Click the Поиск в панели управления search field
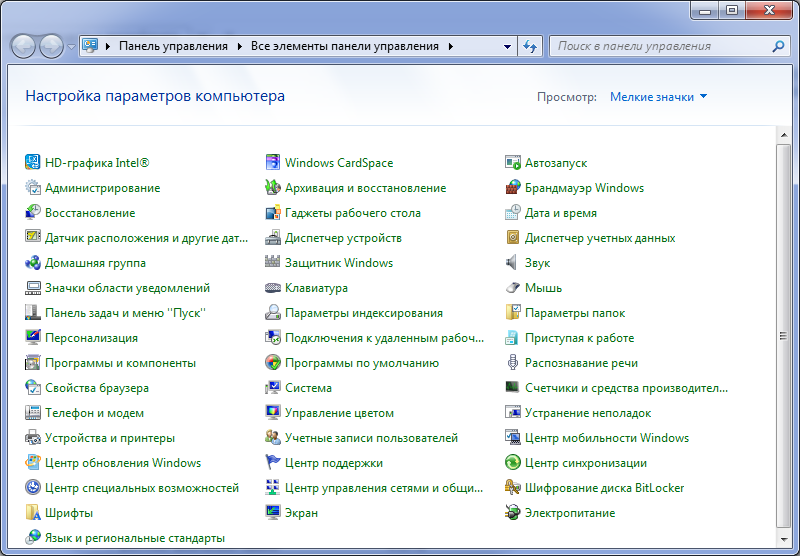This screenshot has width=800, height=556. (660, 46)
